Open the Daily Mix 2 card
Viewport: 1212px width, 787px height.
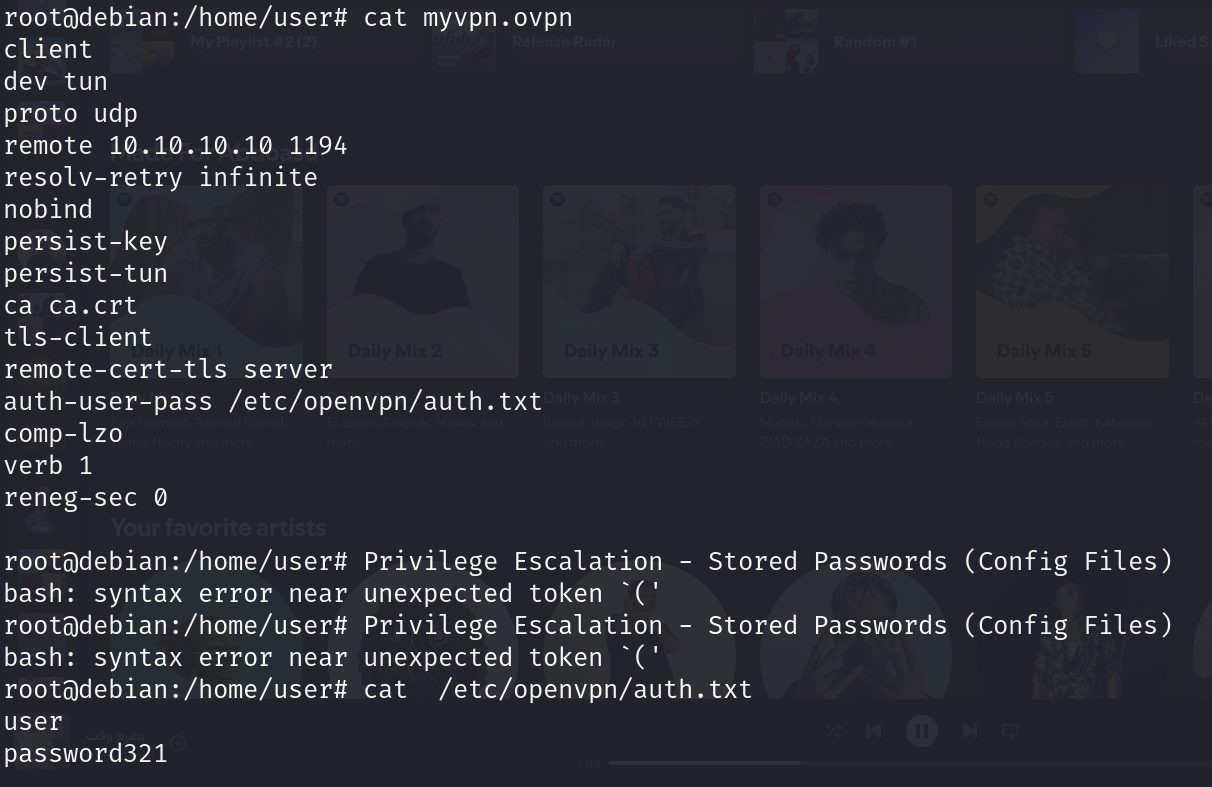click(423, 281)
